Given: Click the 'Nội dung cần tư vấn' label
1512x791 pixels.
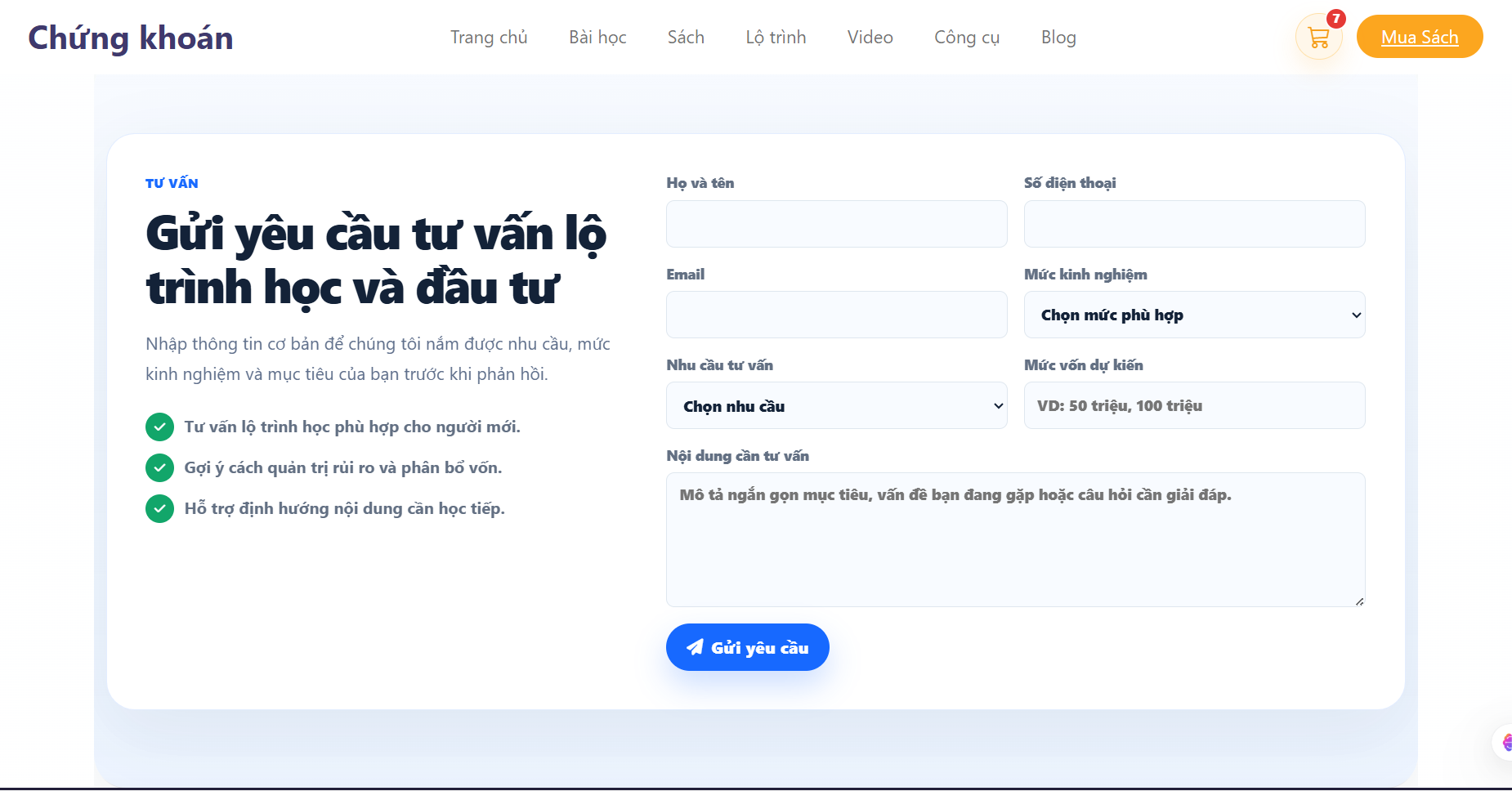Looking at the screenshot, I should [x=737, y=456].
